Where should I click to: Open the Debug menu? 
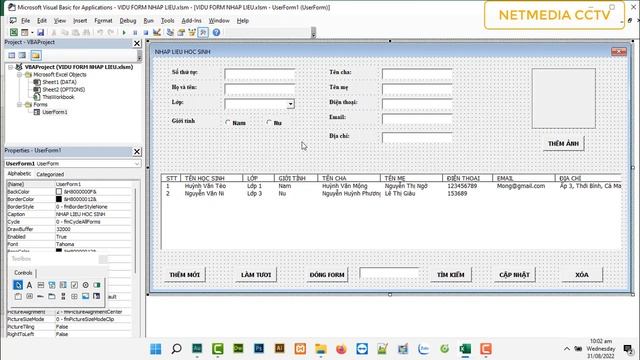128,20
